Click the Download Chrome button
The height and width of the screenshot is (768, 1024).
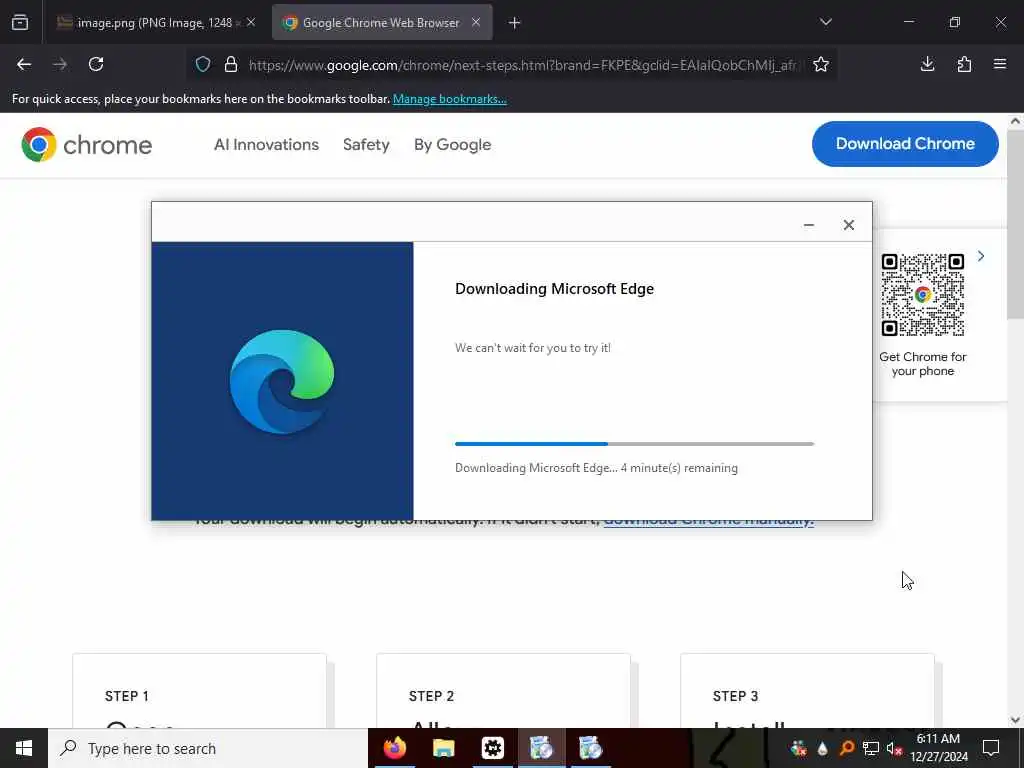[x=905, y=144]
